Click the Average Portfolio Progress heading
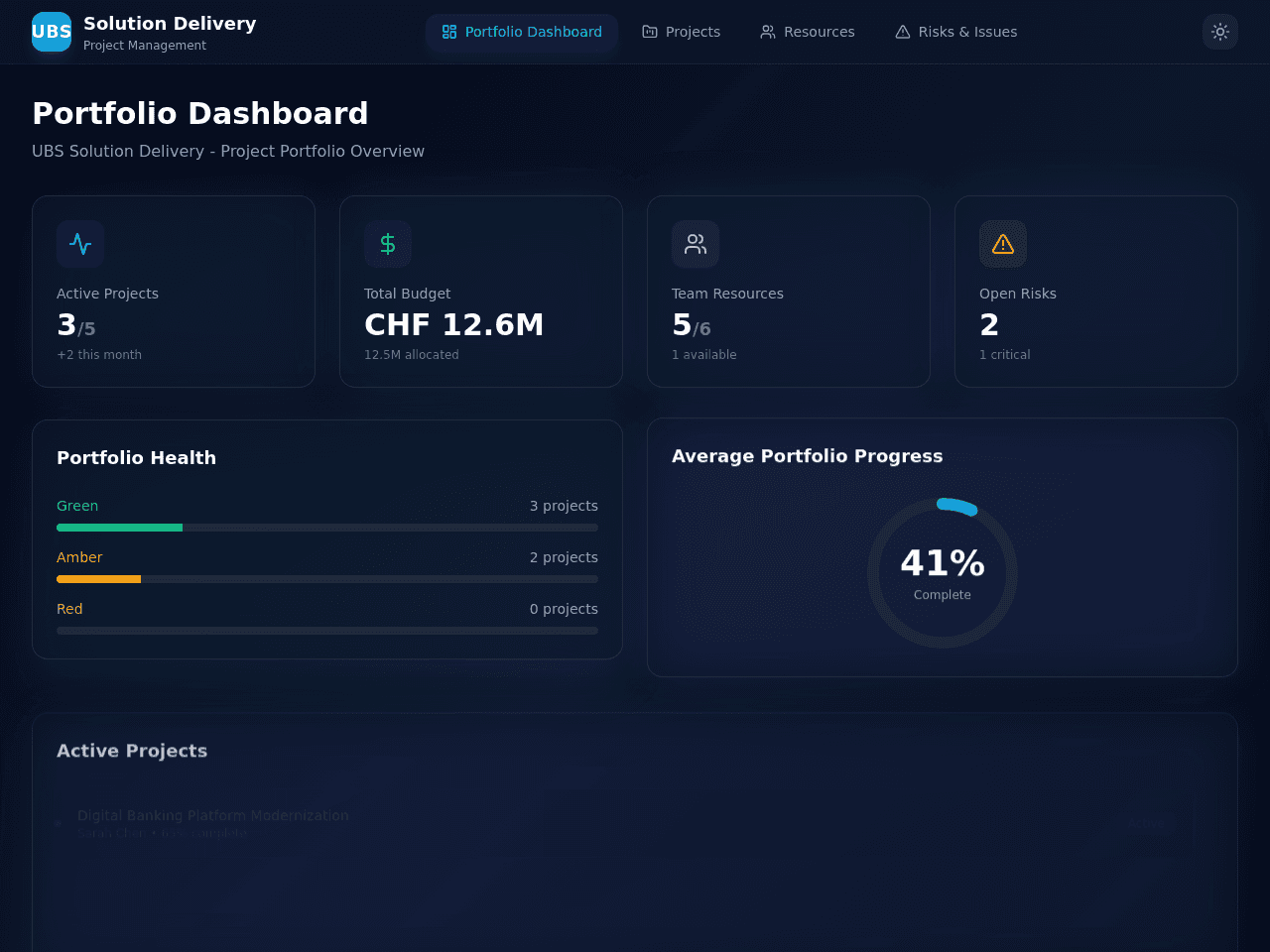 (807, 456)
